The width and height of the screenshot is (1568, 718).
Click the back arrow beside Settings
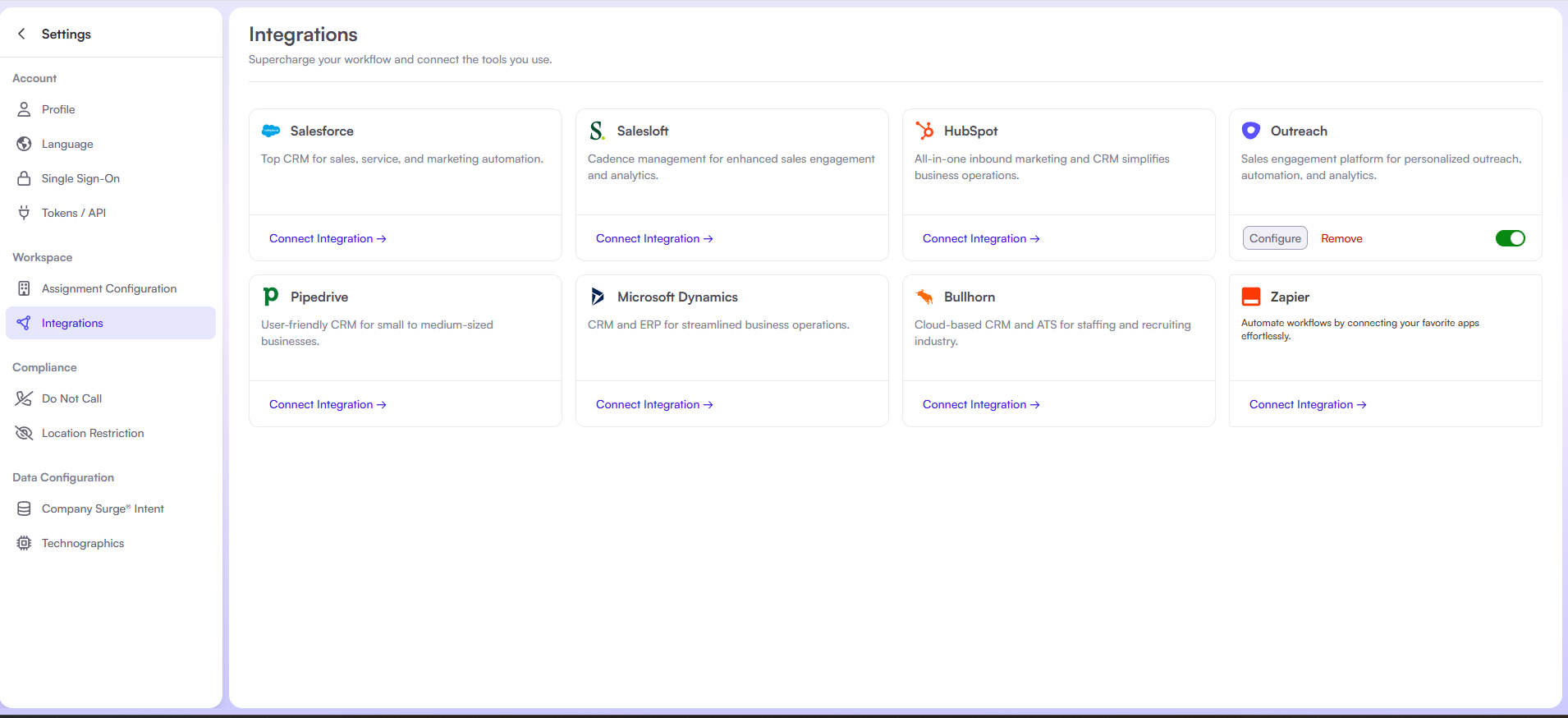[22, 34]
